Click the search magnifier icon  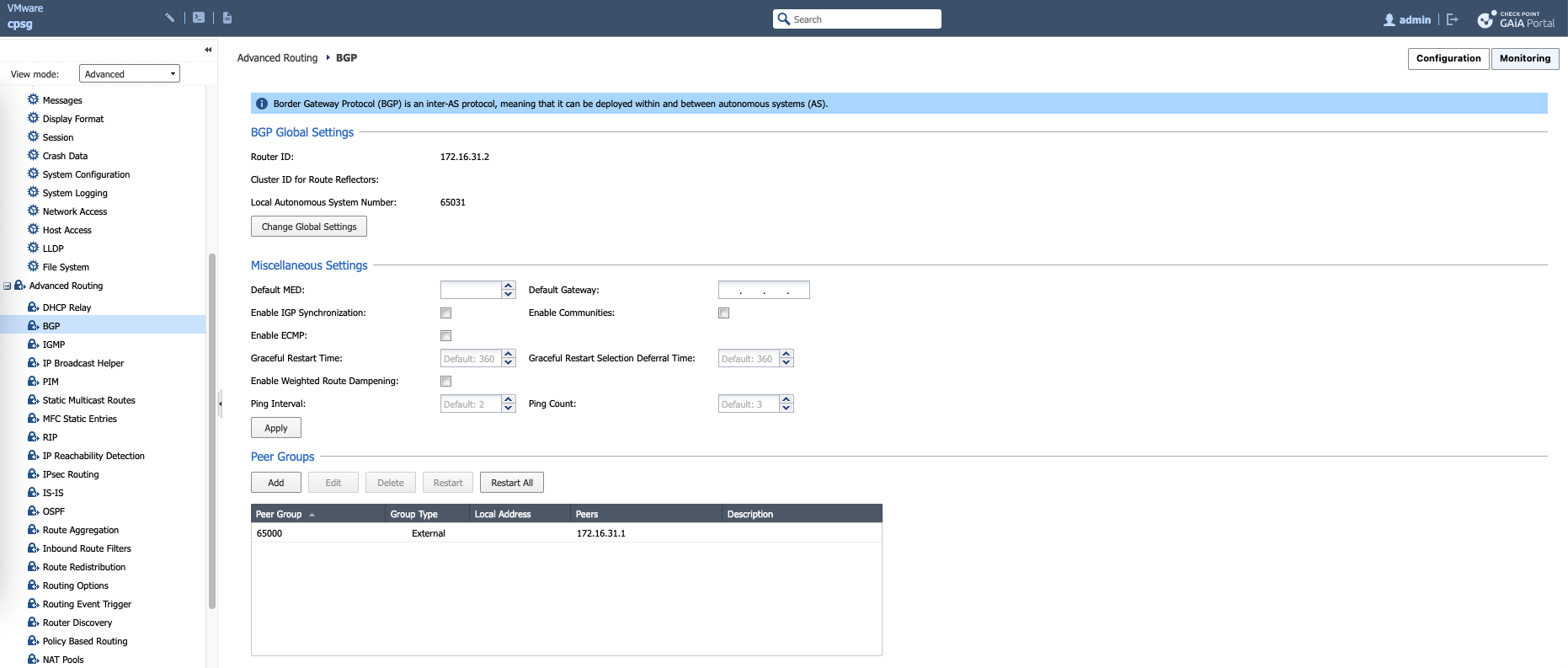pyautogui.click(x=784, y=19)
